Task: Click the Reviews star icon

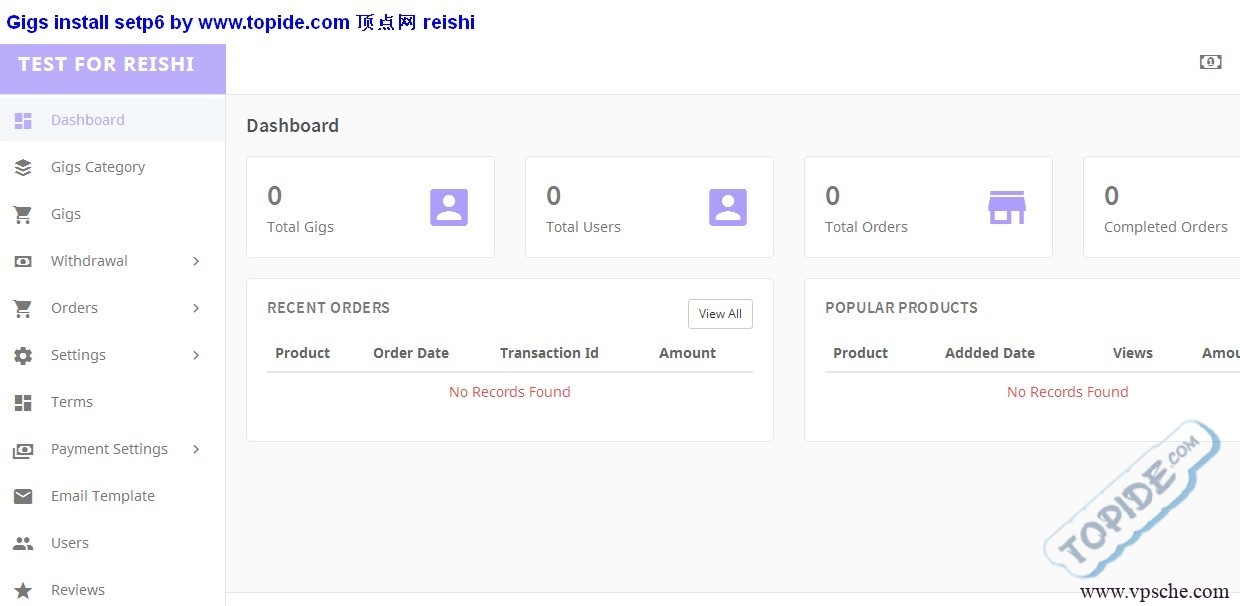Action: [23, 590]
